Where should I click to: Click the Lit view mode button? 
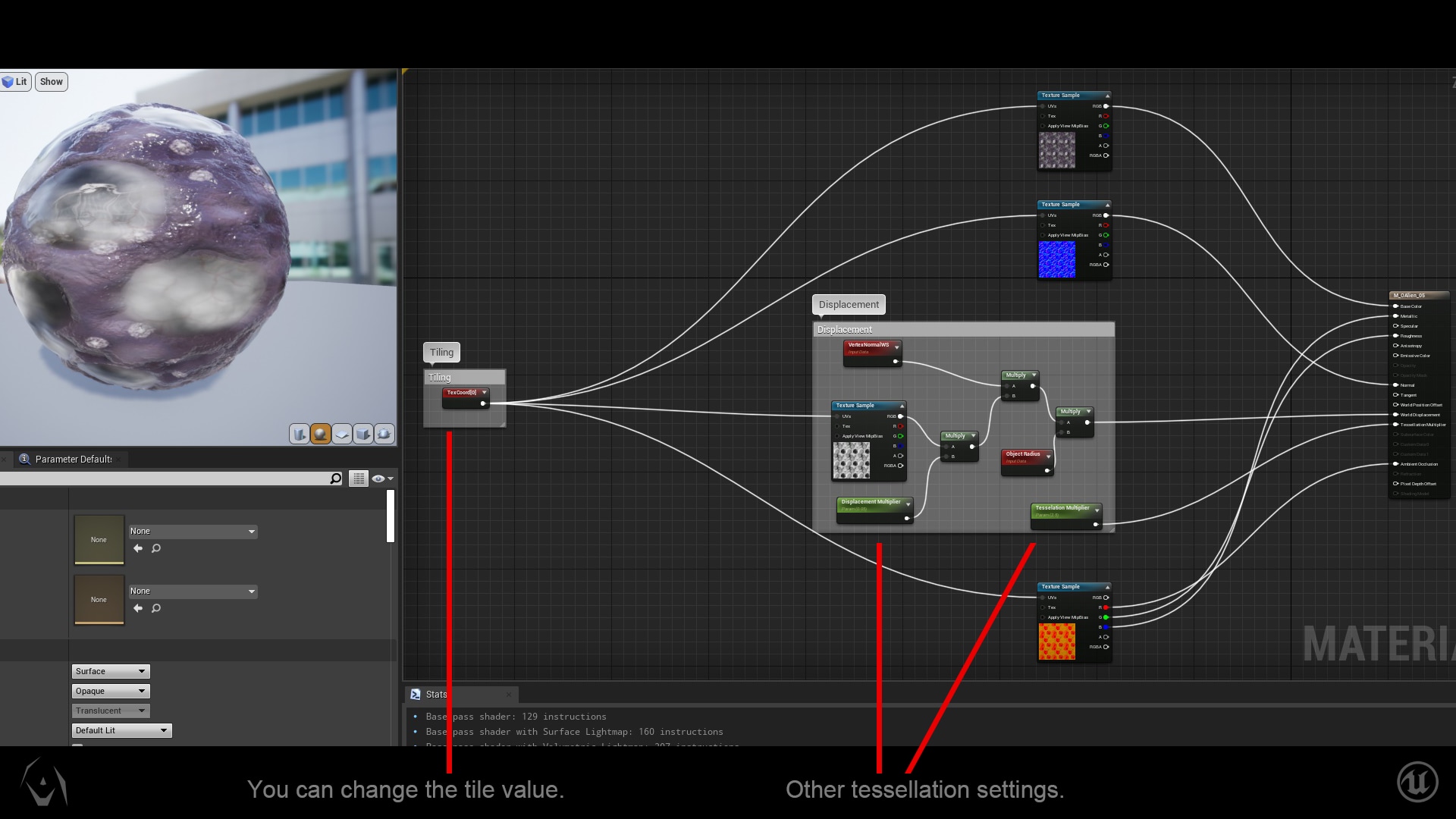pyautogui.click(x=16, y=82)
